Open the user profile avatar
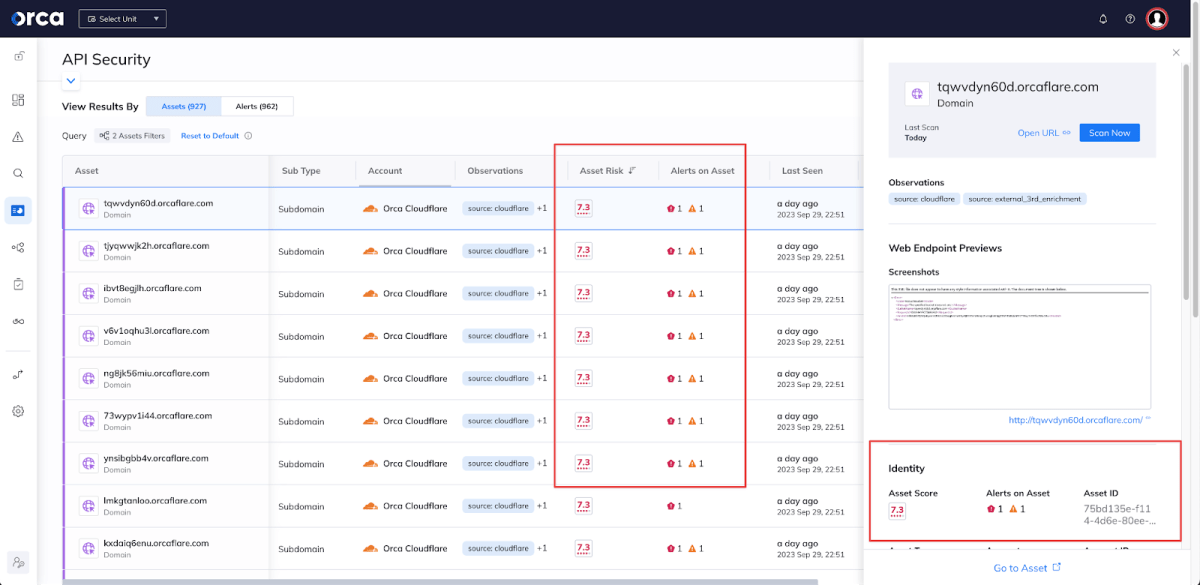The image size is (1200, 585). pos(1157,19)
